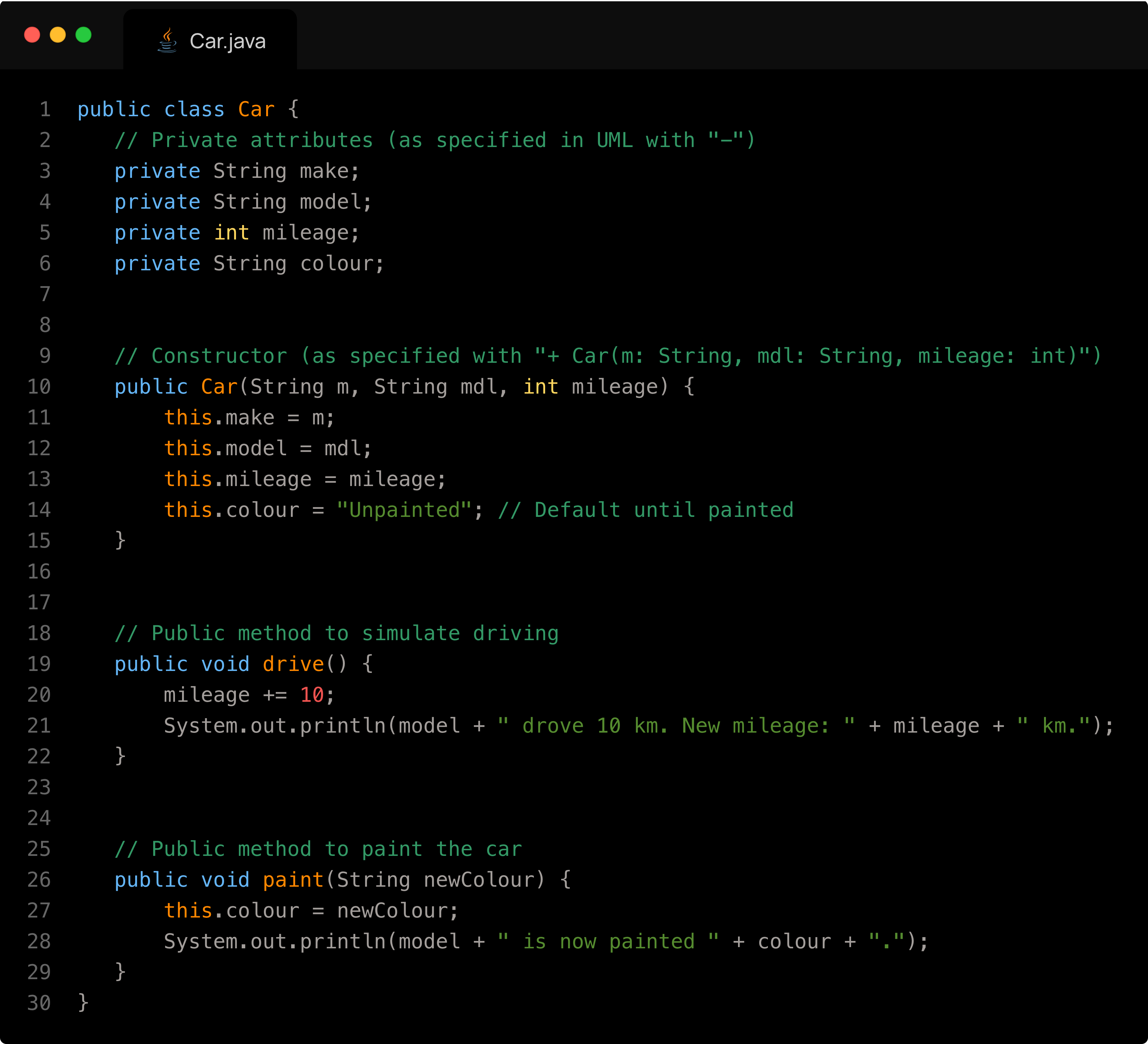Click the "is now painted" string
Viewport: 1148px width, 1044px height.
[x=608, y=942]
